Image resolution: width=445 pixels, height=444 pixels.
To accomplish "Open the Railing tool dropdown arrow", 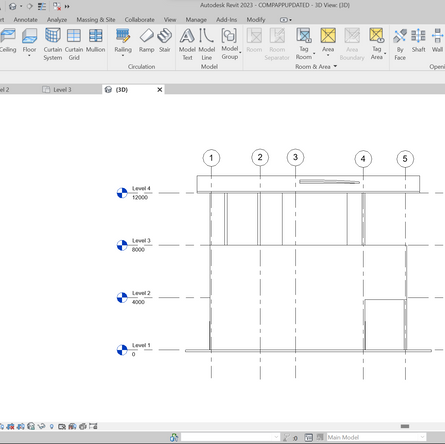I will click(123, 55).
